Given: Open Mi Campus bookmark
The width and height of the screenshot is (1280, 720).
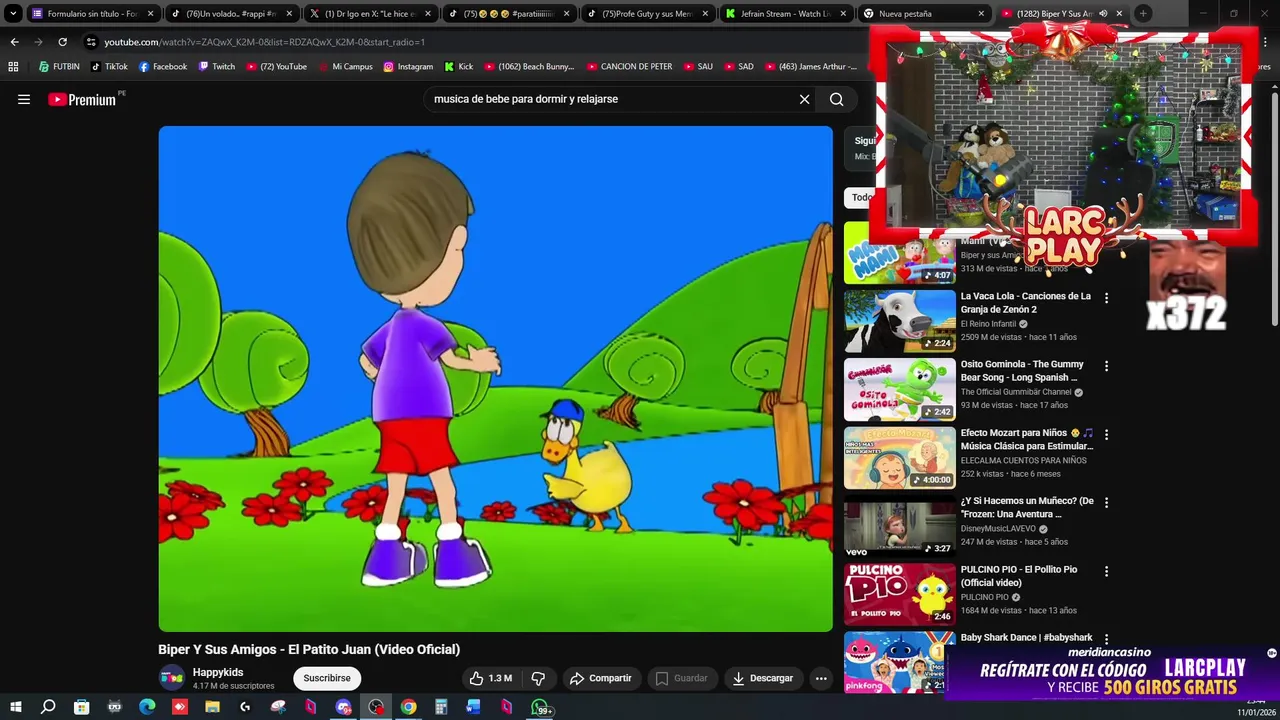Looking at the screenshot, I should click(345, 67).
